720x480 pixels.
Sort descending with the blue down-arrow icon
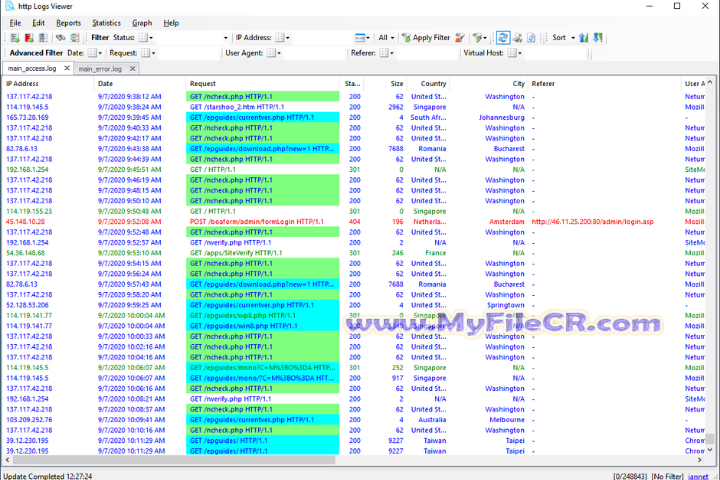598,38
